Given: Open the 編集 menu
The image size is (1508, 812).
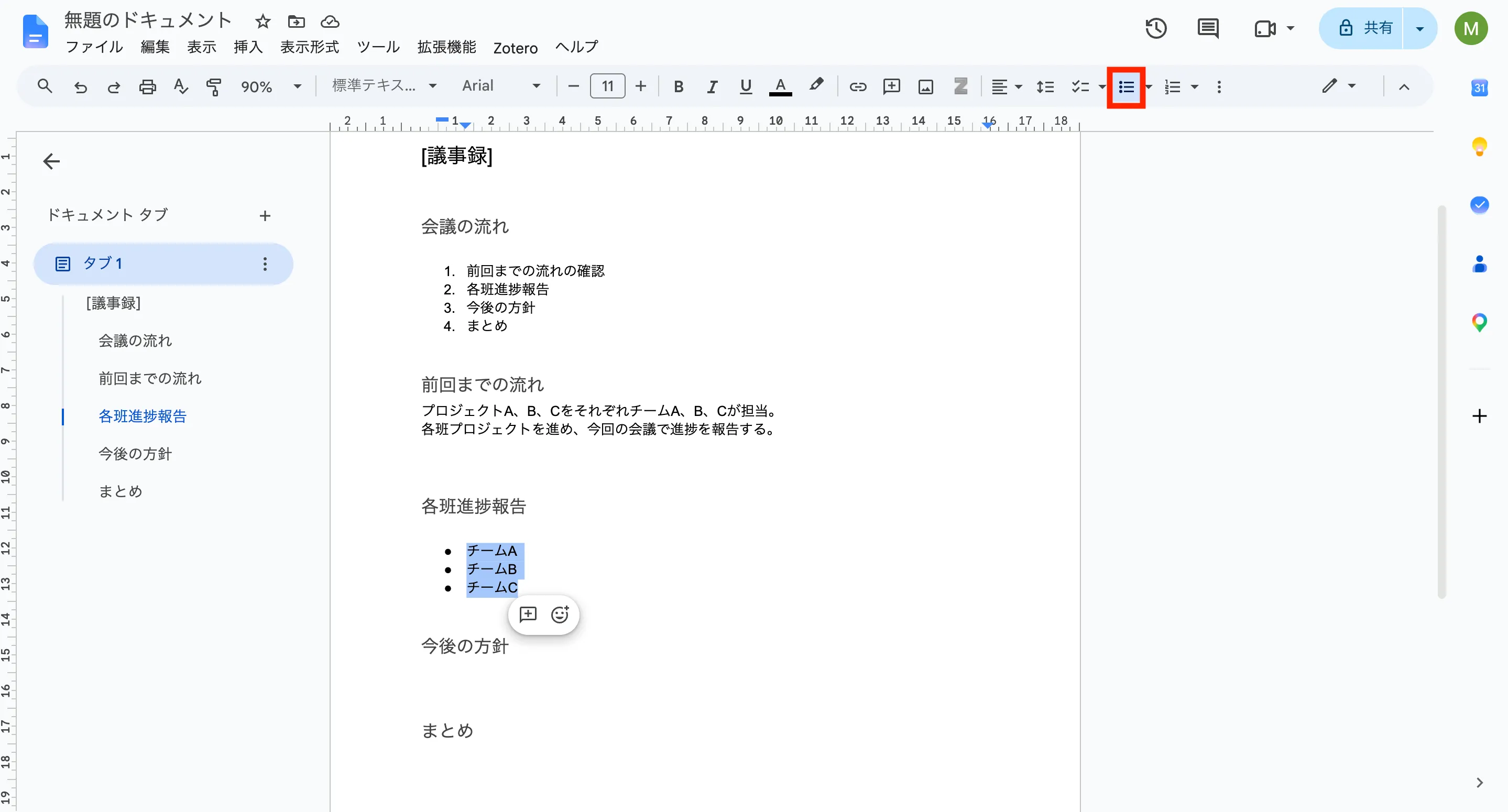Looking at the screenshot, I should [155, 47].
